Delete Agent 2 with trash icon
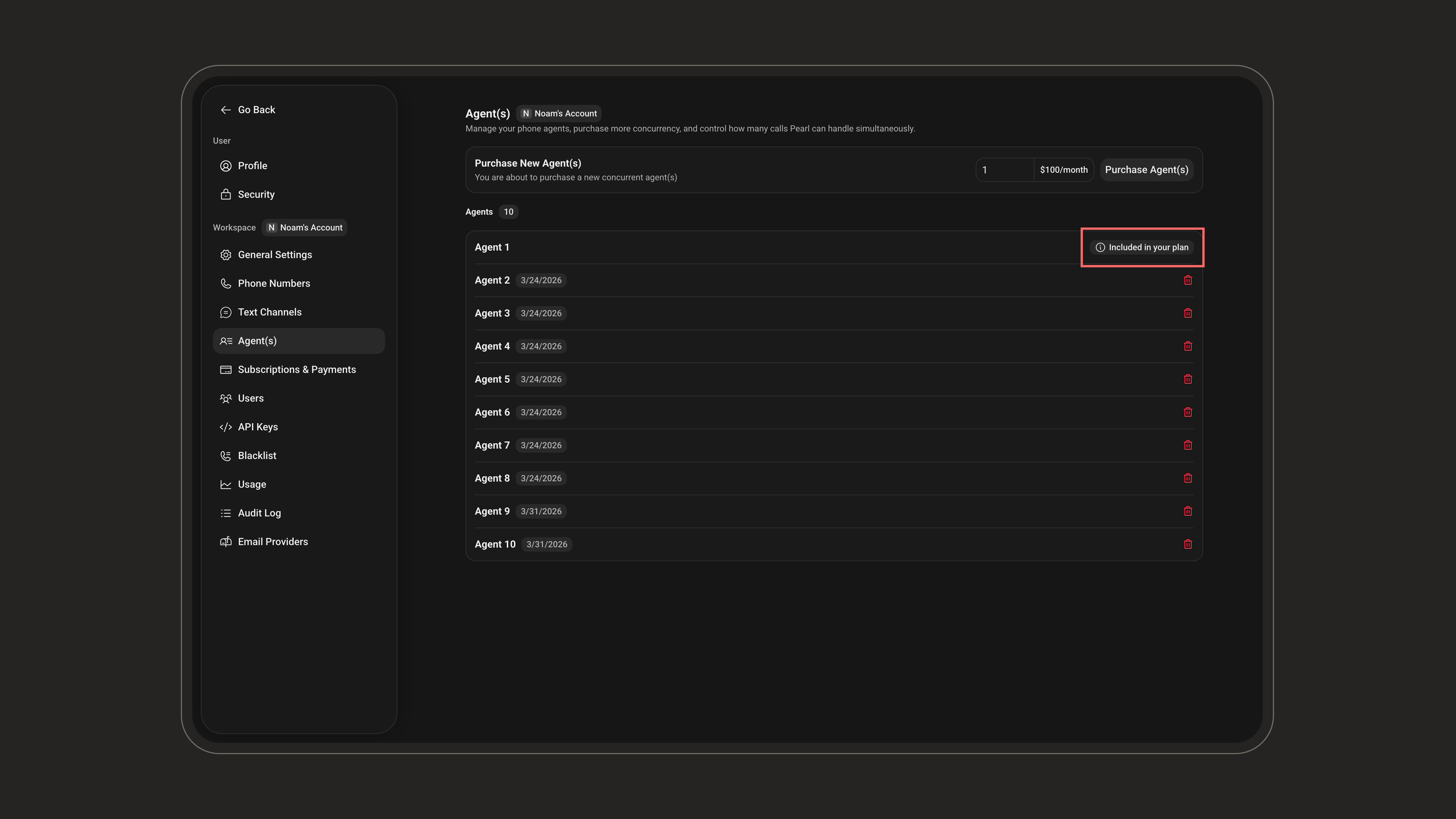Viewport: 1456px width, 819px height. point(1188,280)
